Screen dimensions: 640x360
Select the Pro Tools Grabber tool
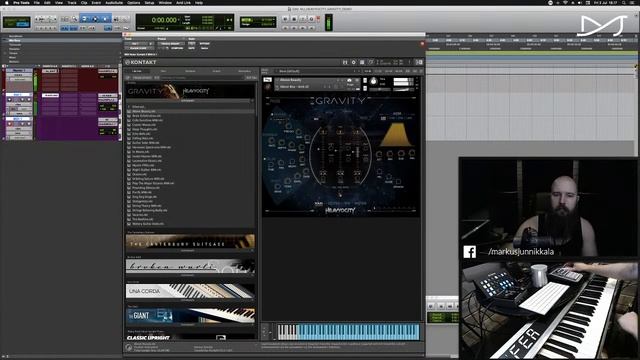click(x=105, y=19)
